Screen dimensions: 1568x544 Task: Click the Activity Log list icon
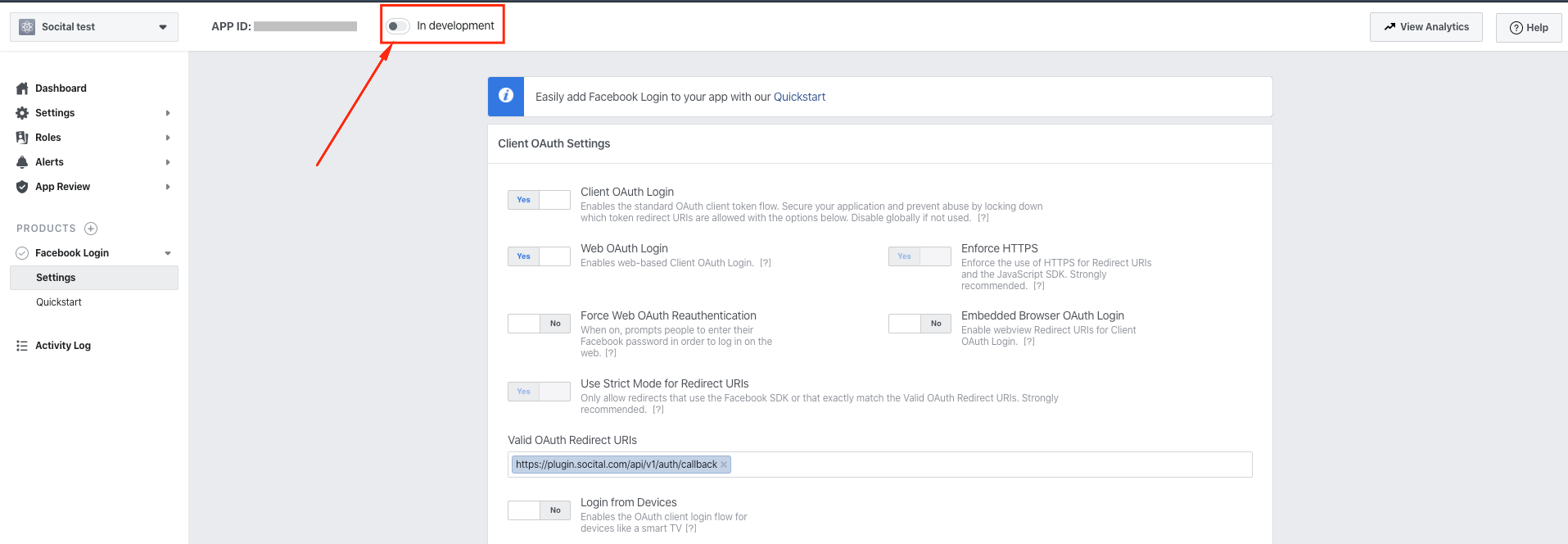click(x=22, y=346)
